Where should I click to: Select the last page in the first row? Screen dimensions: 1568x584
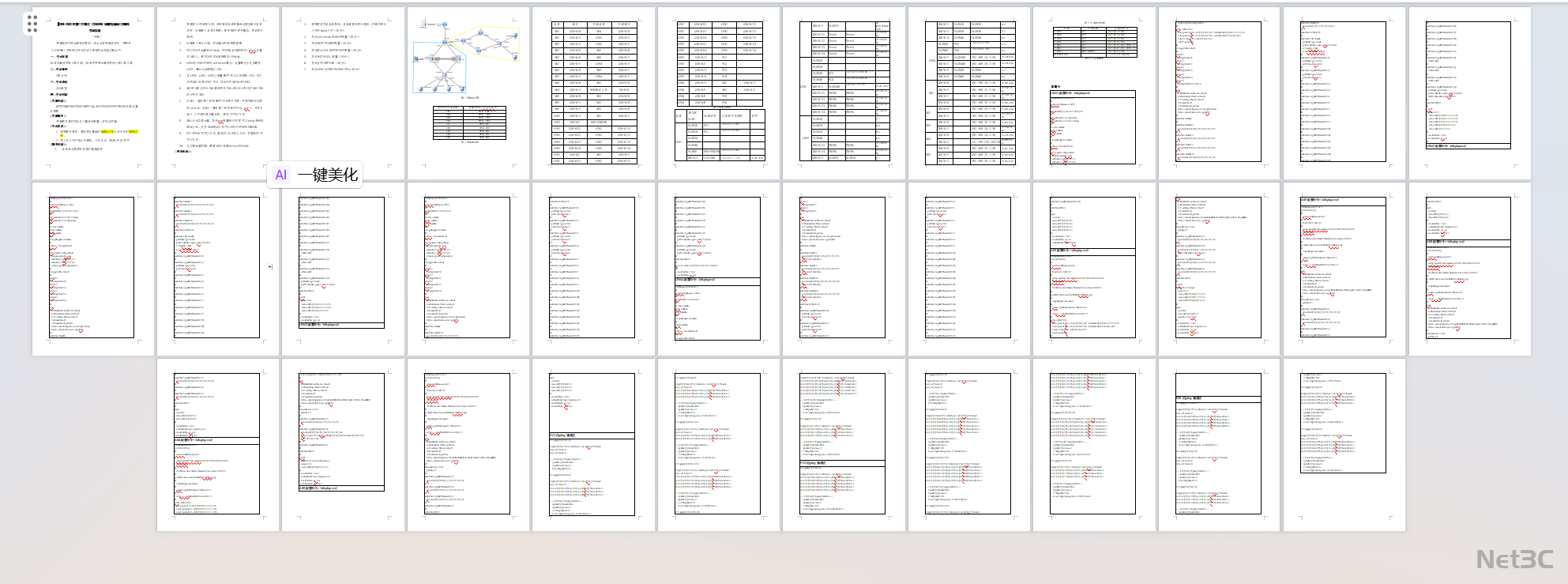[1468, 93]
